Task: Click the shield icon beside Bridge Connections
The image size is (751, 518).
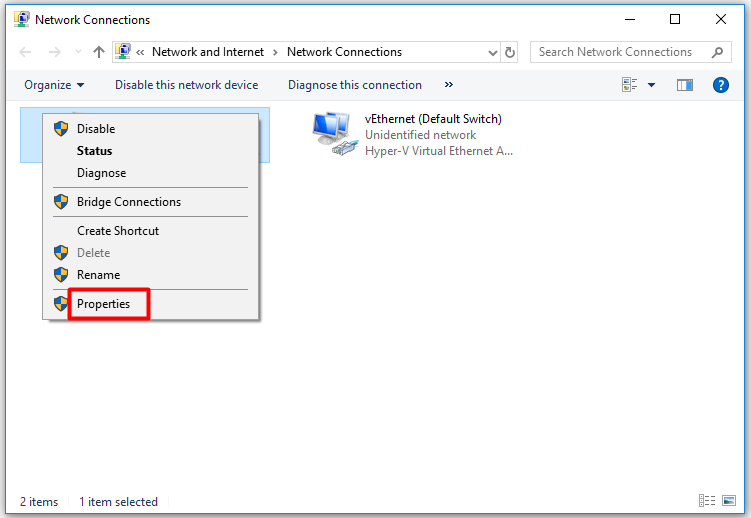Action: (x=61, y=202)
